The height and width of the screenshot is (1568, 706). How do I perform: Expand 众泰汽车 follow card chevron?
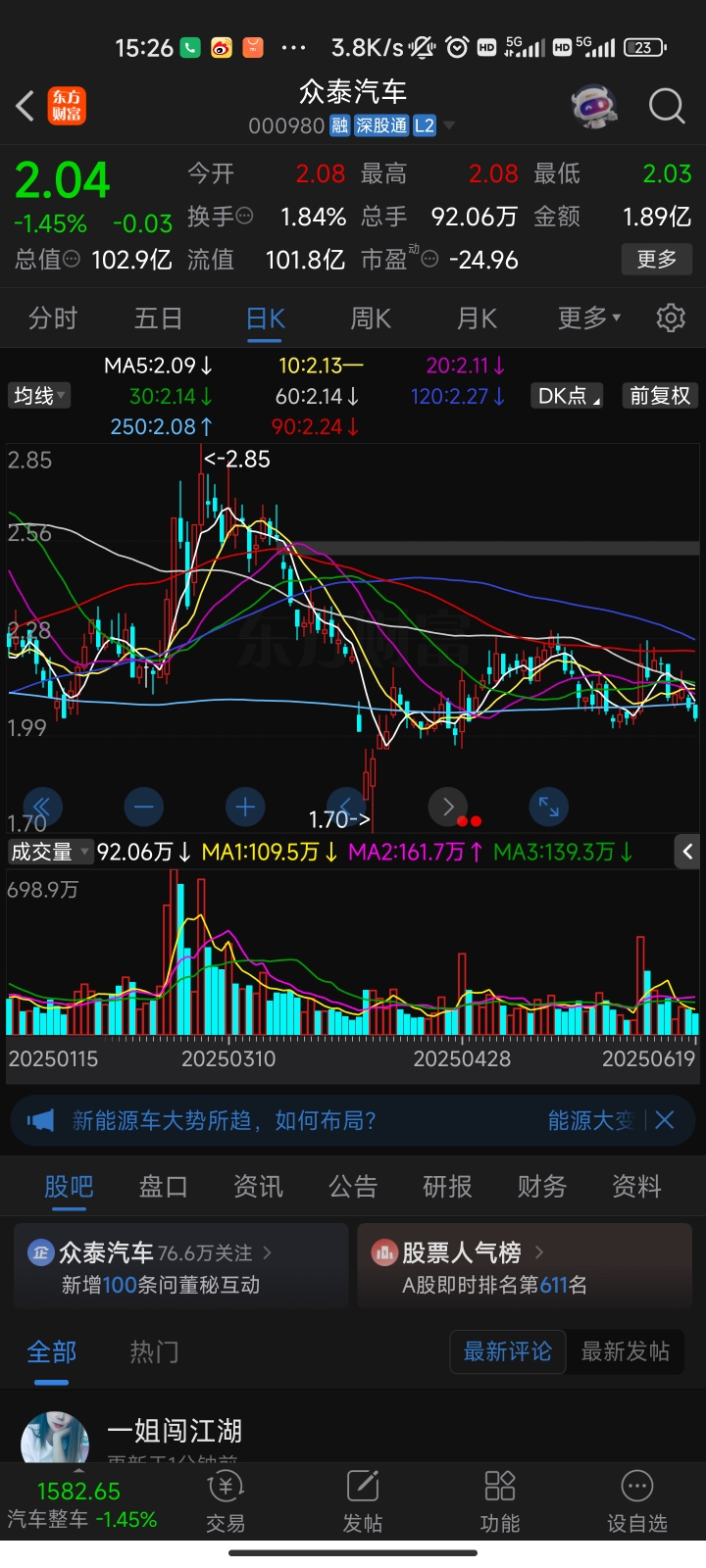268,1252
